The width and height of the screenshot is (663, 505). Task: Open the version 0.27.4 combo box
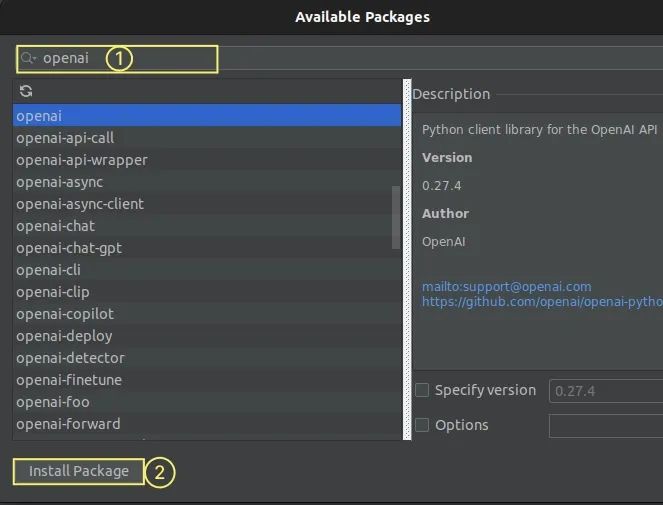[606, 391]
